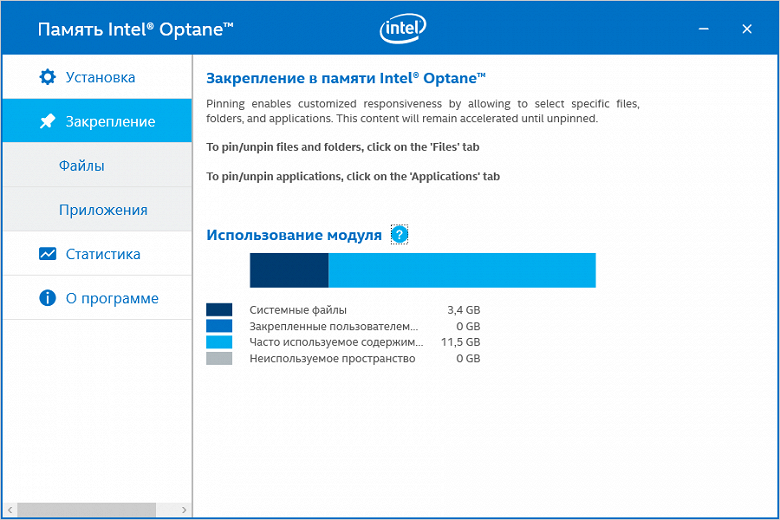Click the Системные файлы legend color swatch

(219, 310)
